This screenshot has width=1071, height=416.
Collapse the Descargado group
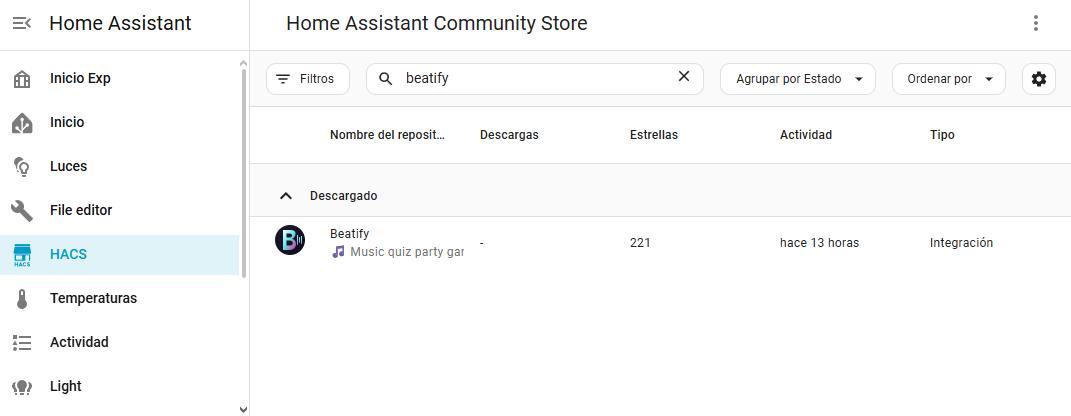tap(286, 196)
